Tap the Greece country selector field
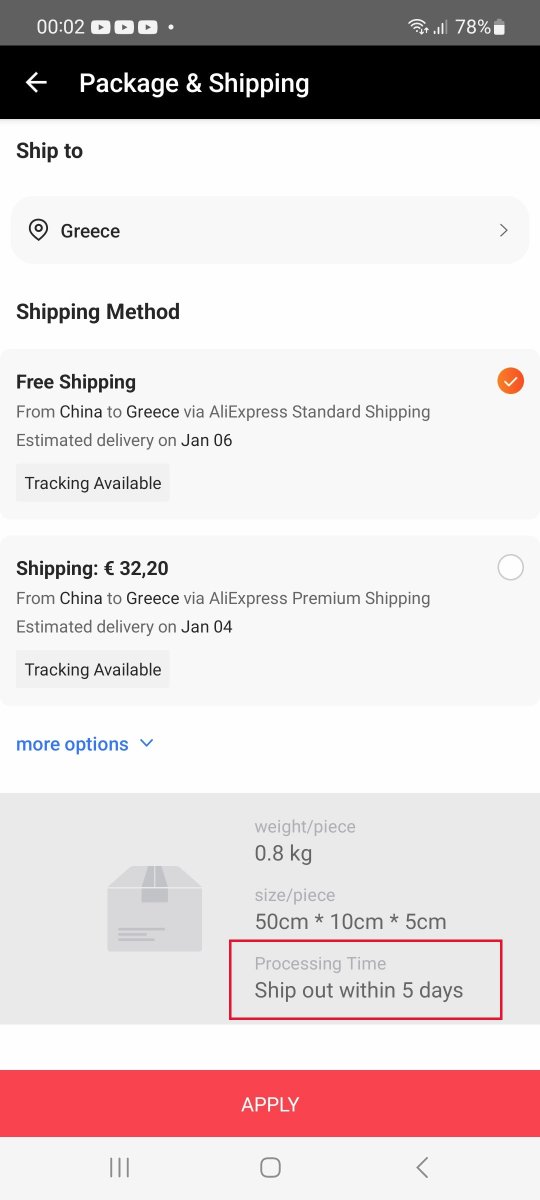The image size is (540, 1200). pyautogui.click(x=270, y=230)
